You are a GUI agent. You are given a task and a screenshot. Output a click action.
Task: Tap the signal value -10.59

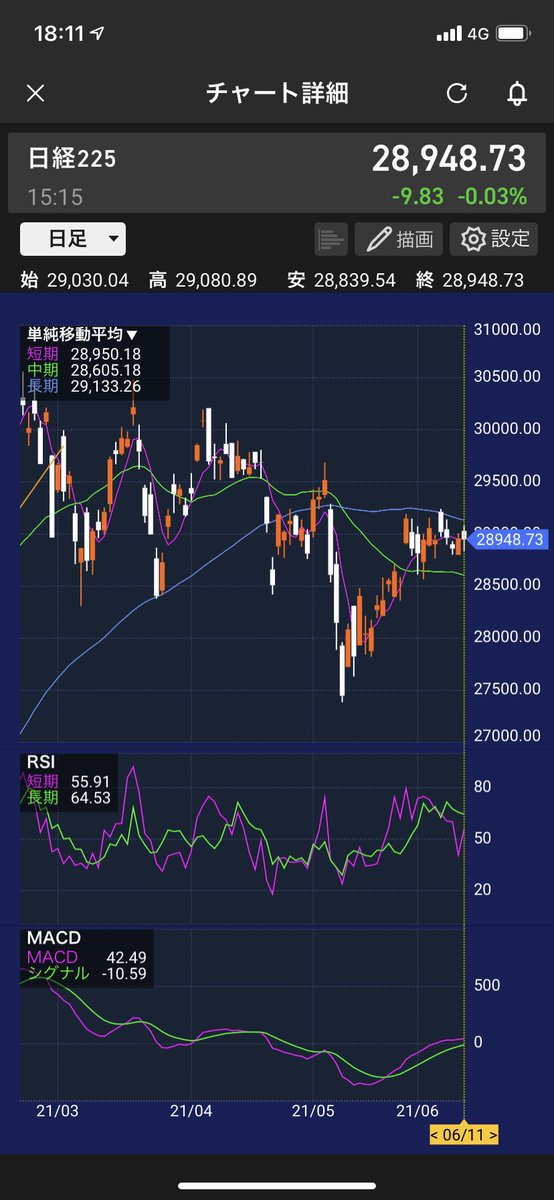coord(125,973)
